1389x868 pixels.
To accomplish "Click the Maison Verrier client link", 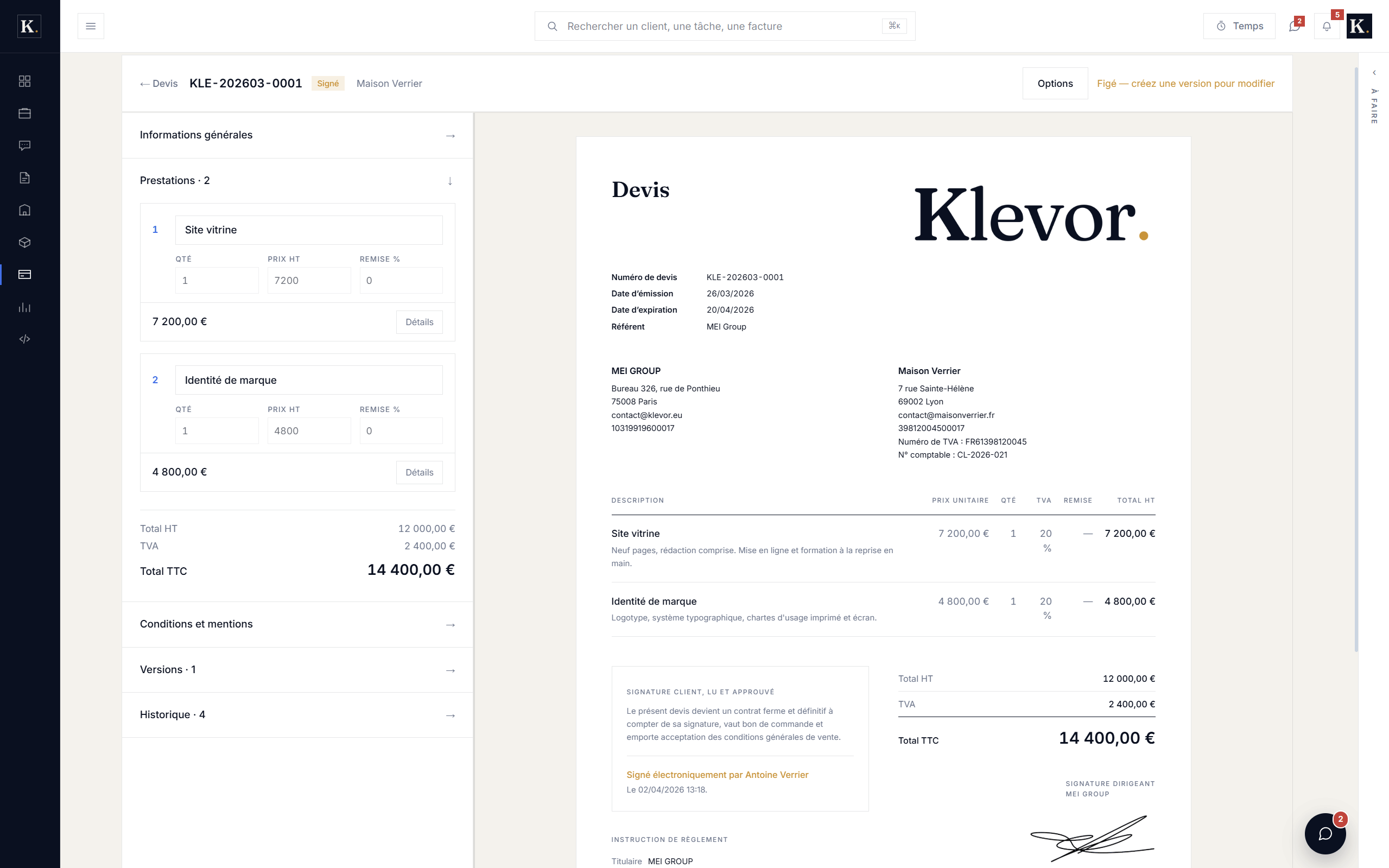I will 389,83.
